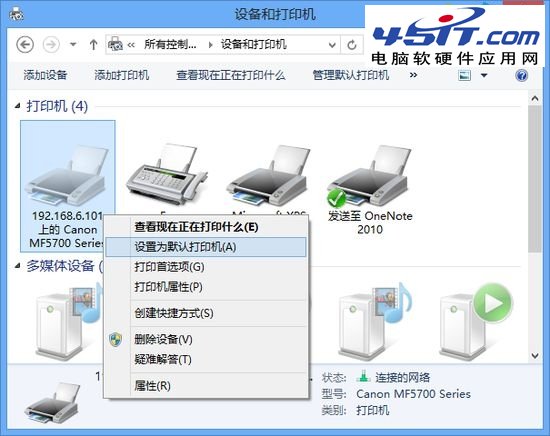
Task: Select the Canon MF5700 Series printer
Action: [x=67, y=186]
